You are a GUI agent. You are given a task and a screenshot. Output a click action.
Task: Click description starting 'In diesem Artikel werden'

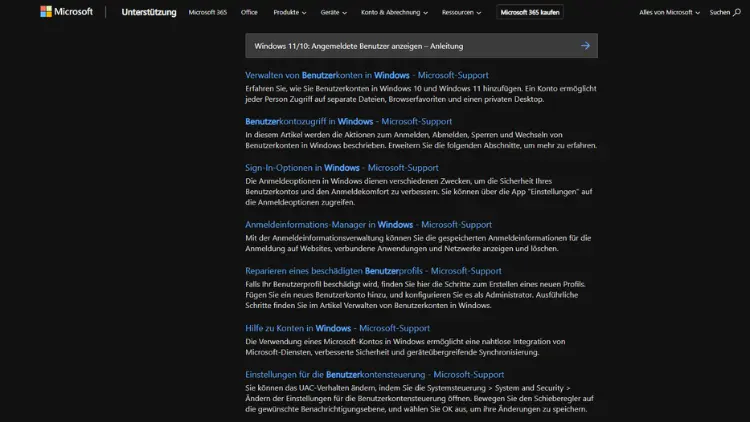click(421, 140)
